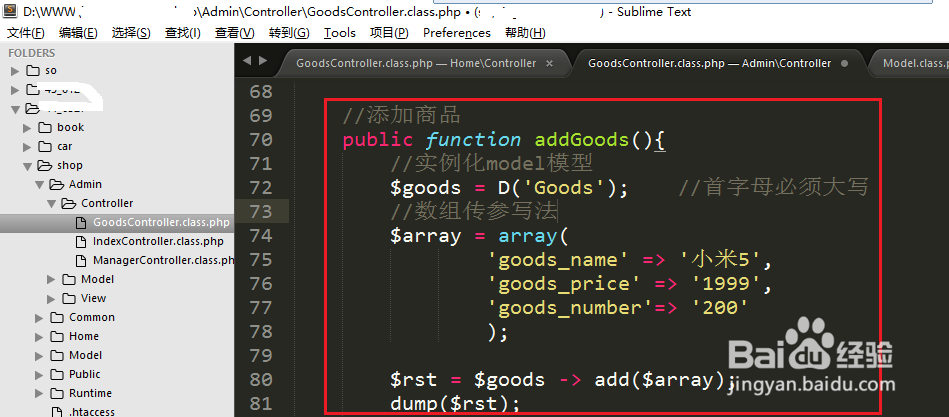
Task: Click the Common folder icon
Action: [x=57, y=318]
